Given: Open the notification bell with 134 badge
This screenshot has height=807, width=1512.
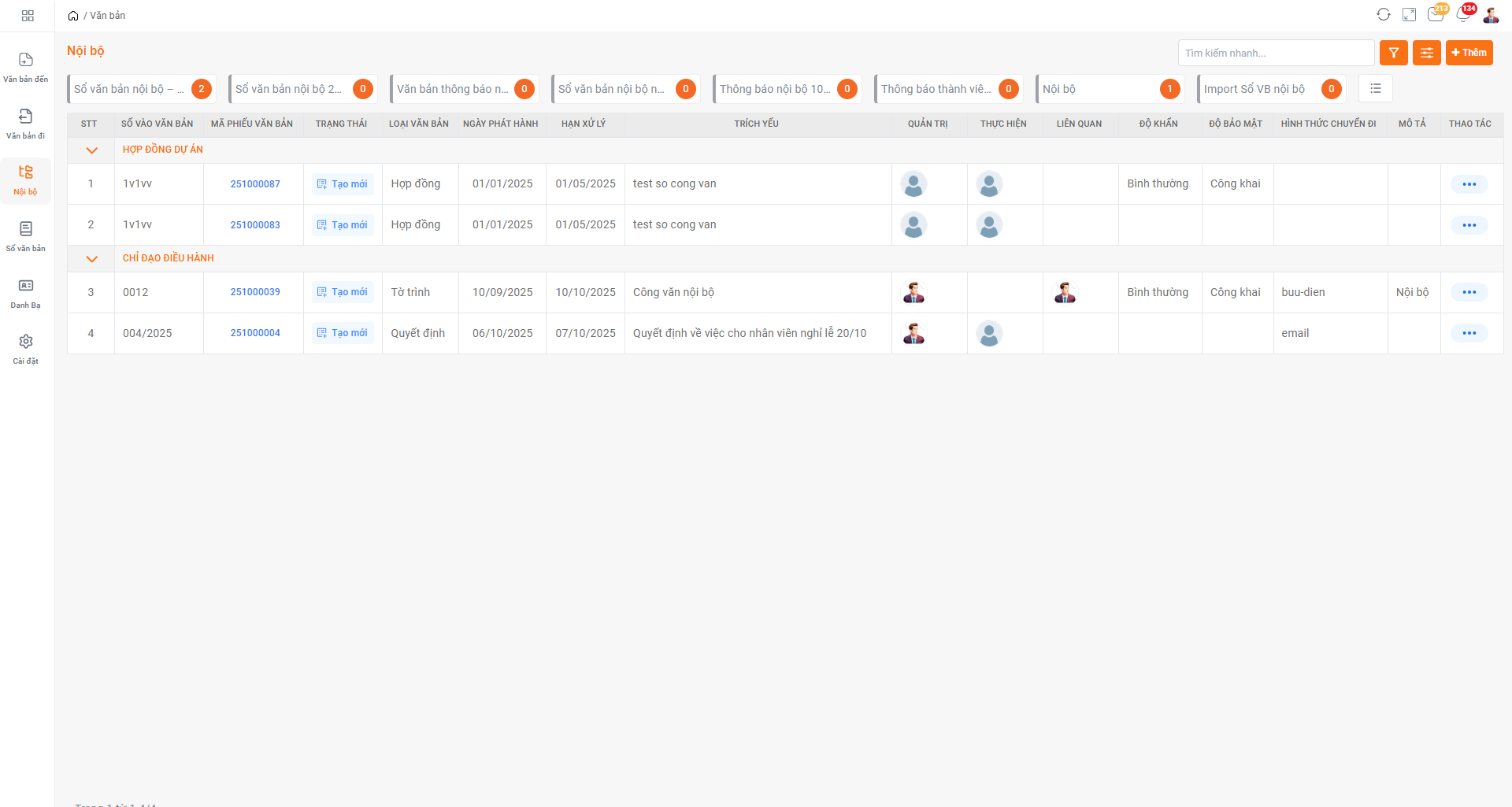Looking at the screenshot, I should pyautogui.click(x=1462, y=15).
